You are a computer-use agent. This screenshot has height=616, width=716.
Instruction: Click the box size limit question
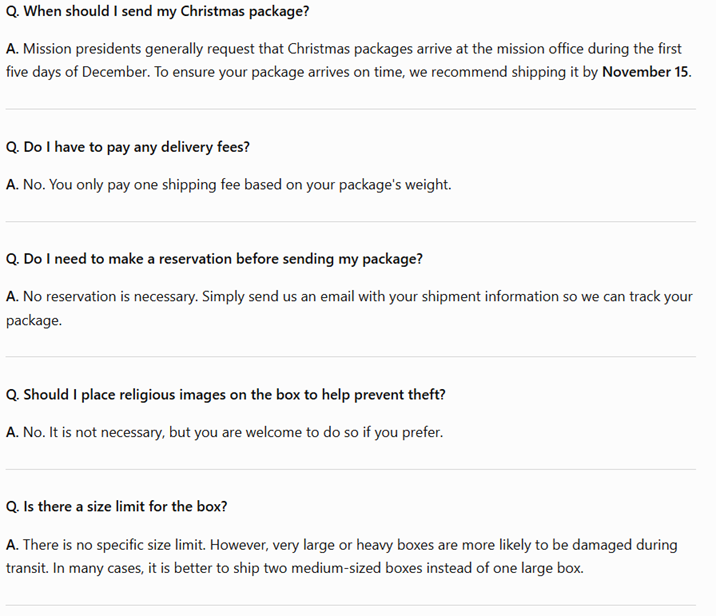point(116,506)
